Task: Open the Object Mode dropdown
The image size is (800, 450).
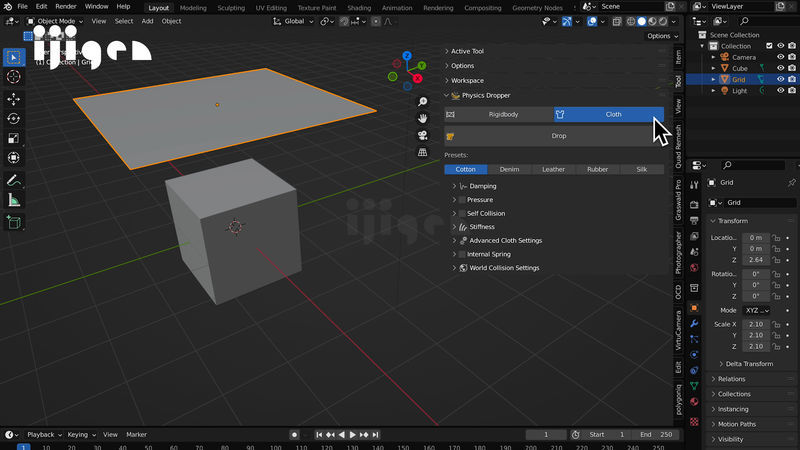Action: point(55,21)
